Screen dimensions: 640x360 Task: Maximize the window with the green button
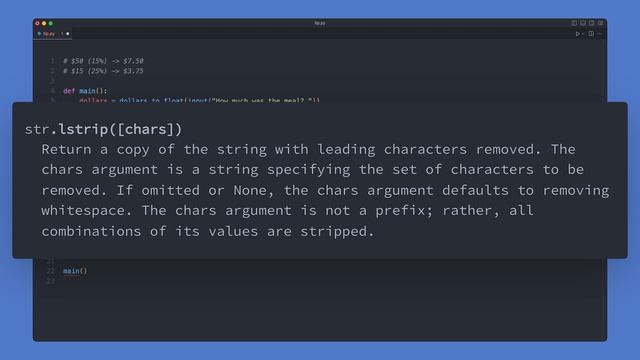click(x=51, y=24)
